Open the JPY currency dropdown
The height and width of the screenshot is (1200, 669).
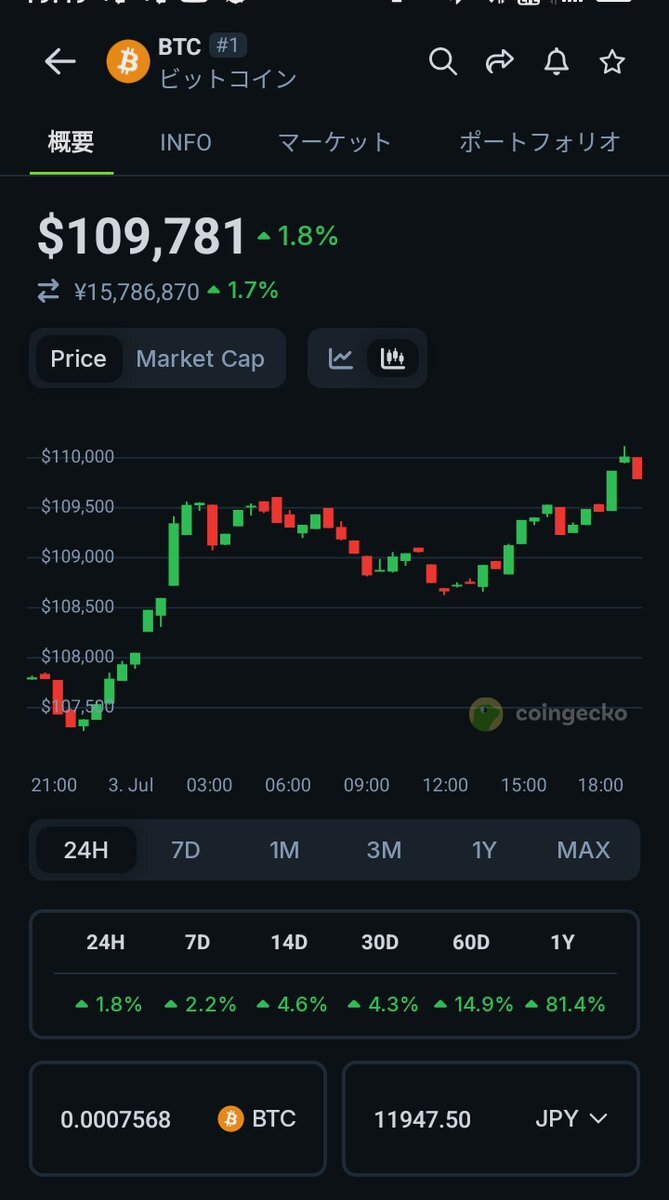(571, 1119)
